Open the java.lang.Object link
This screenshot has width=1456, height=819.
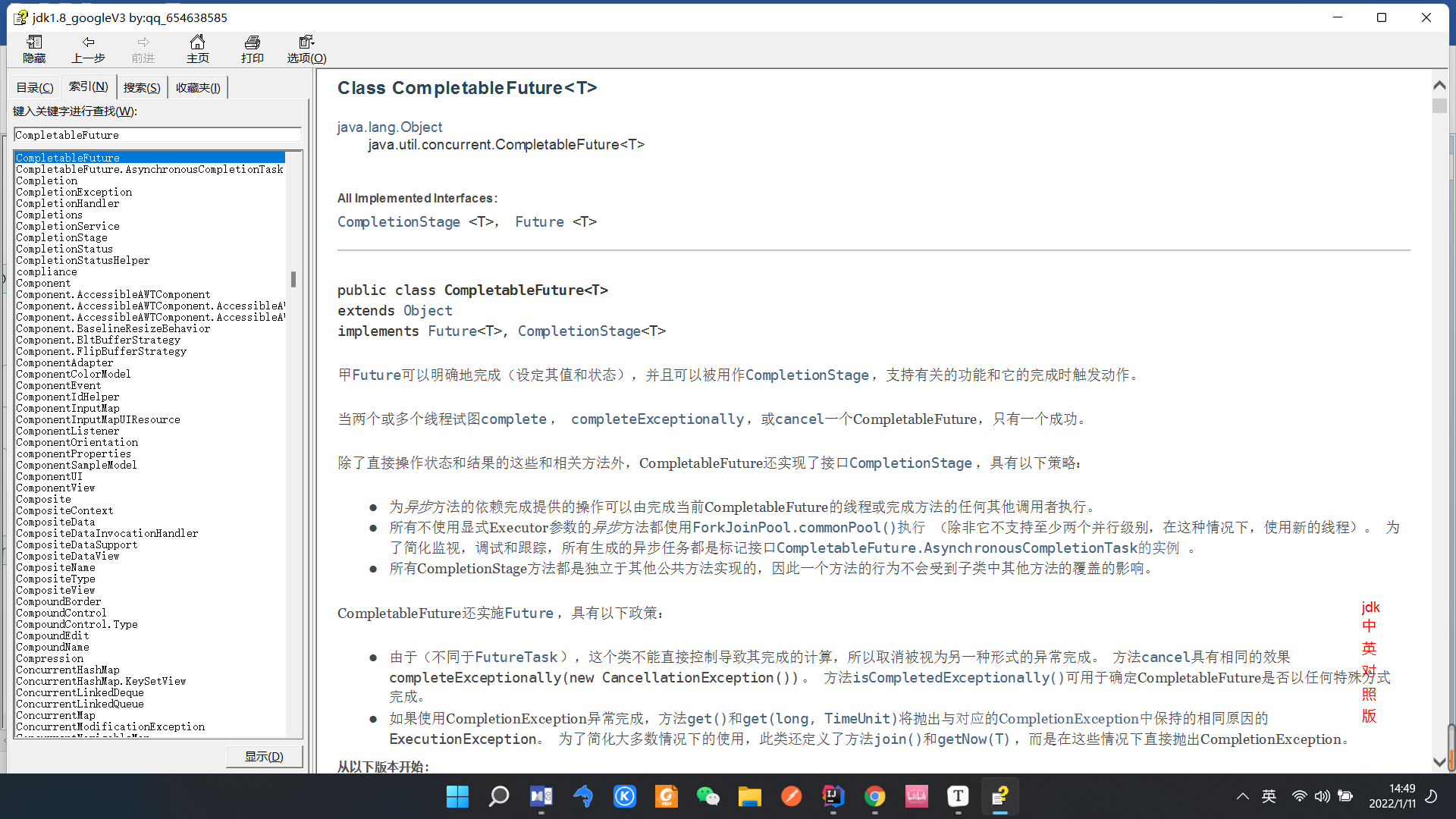point(390,127)
